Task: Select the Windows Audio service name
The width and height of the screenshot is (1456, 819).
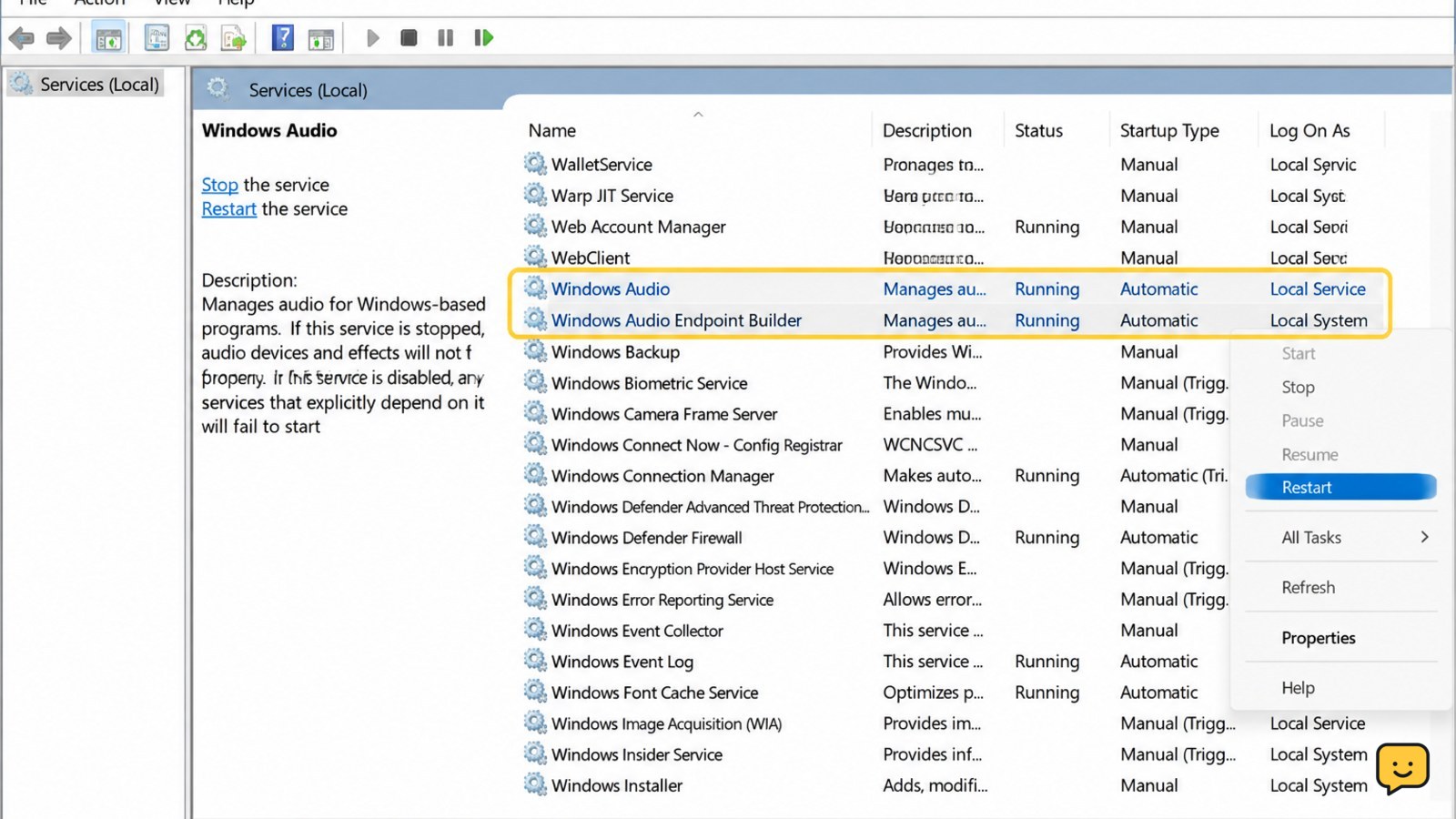Action: (x=611, y=288)
